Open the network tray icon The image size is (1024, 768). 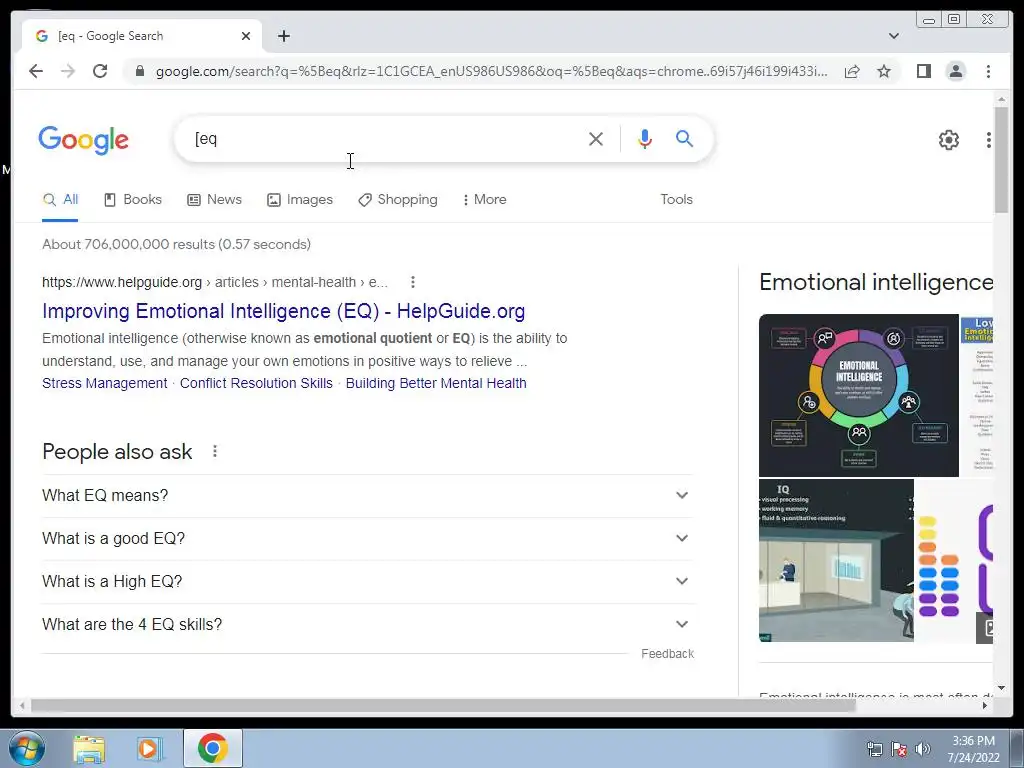(x=874, y=749)
